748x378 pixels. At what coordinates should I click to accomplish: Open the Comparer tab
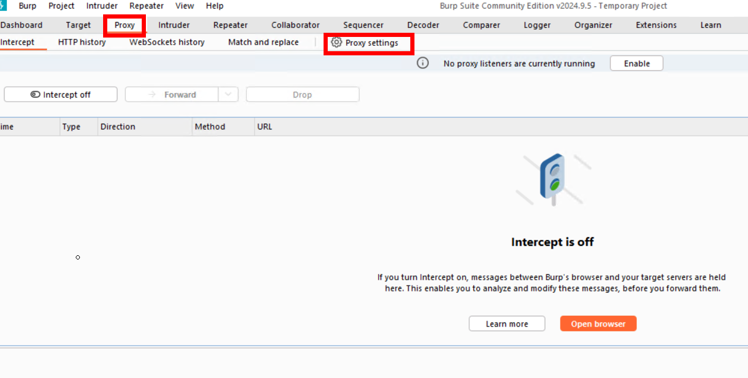pos(481,25)
